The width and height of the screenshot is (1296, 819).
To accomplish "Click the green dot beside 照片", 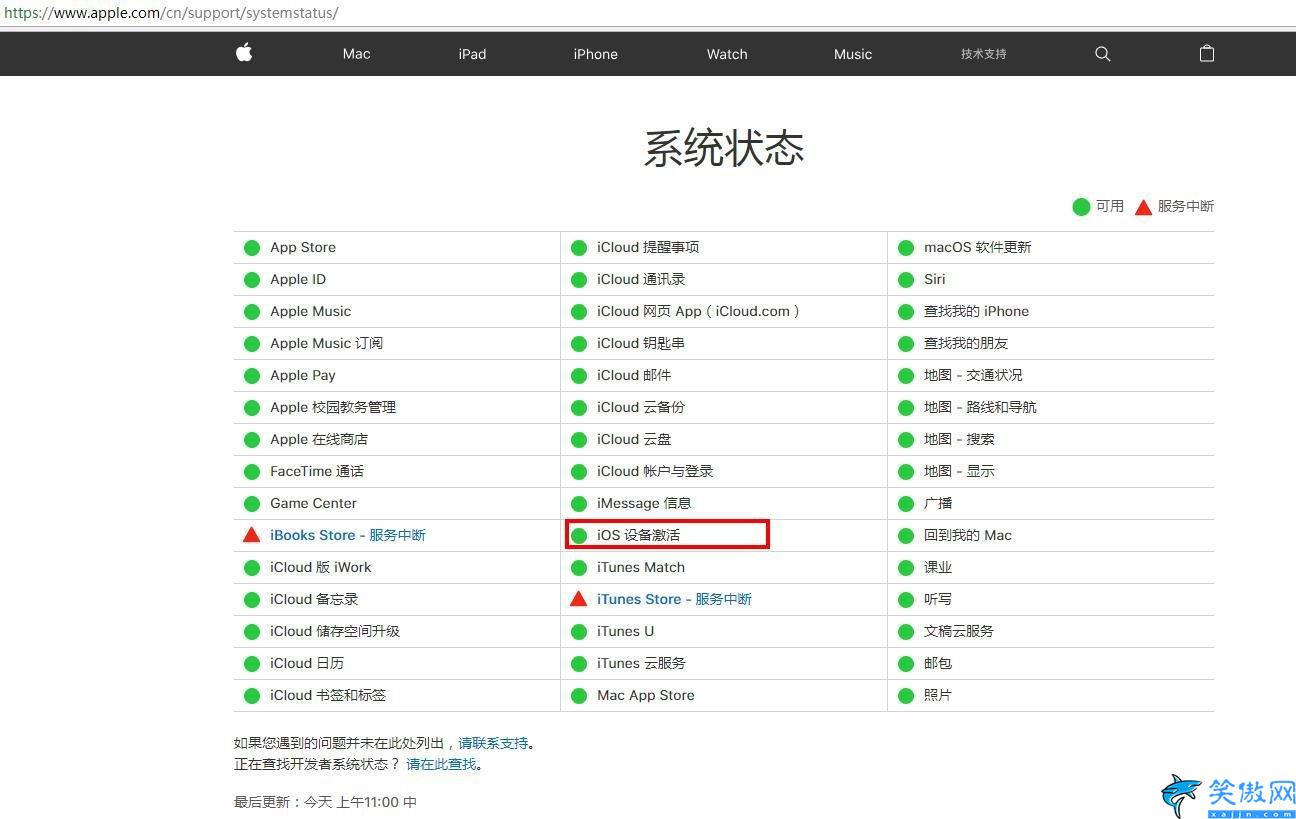I will point(906,695).
